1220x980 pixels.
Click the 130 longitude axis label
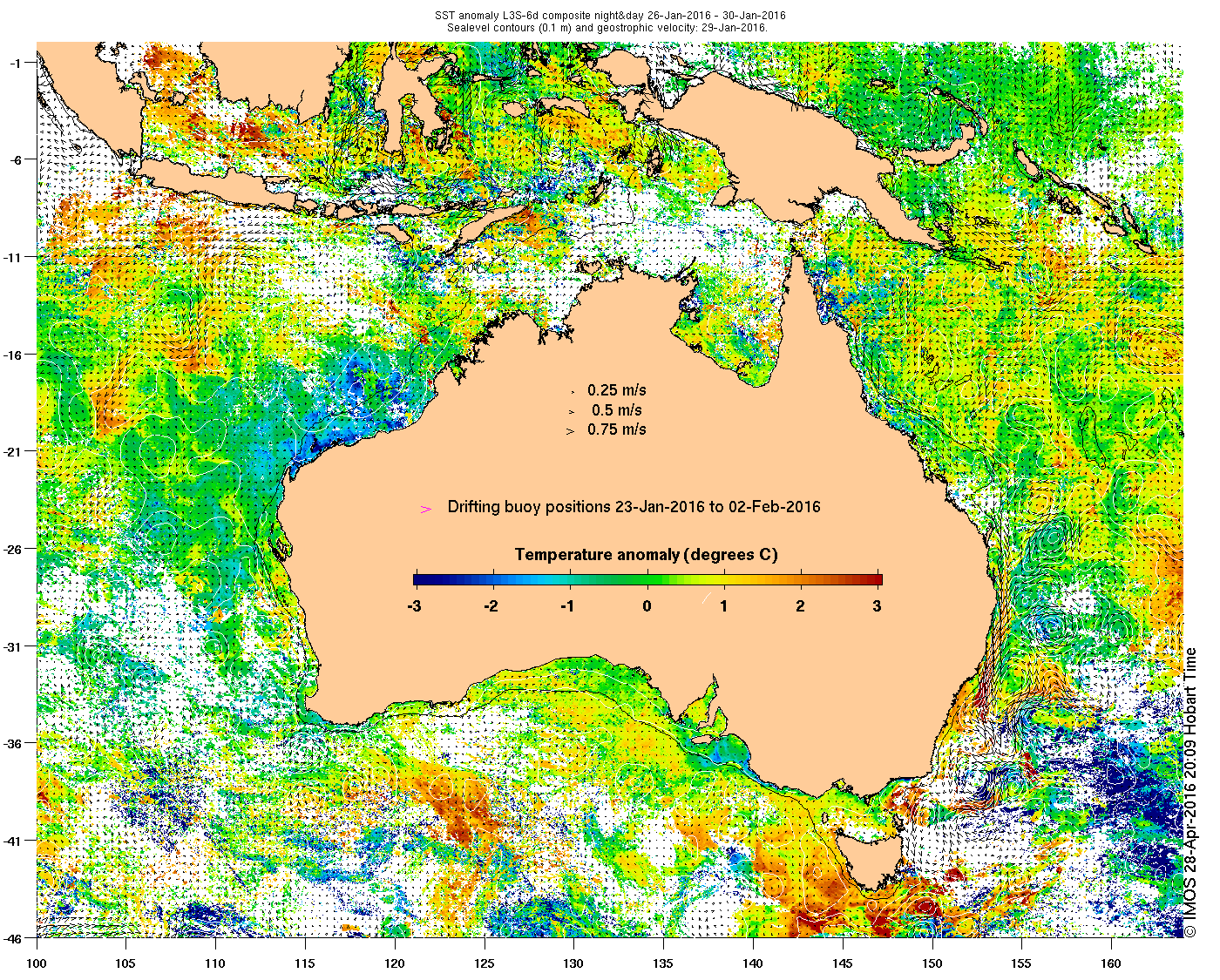click(x=573, y=963)
